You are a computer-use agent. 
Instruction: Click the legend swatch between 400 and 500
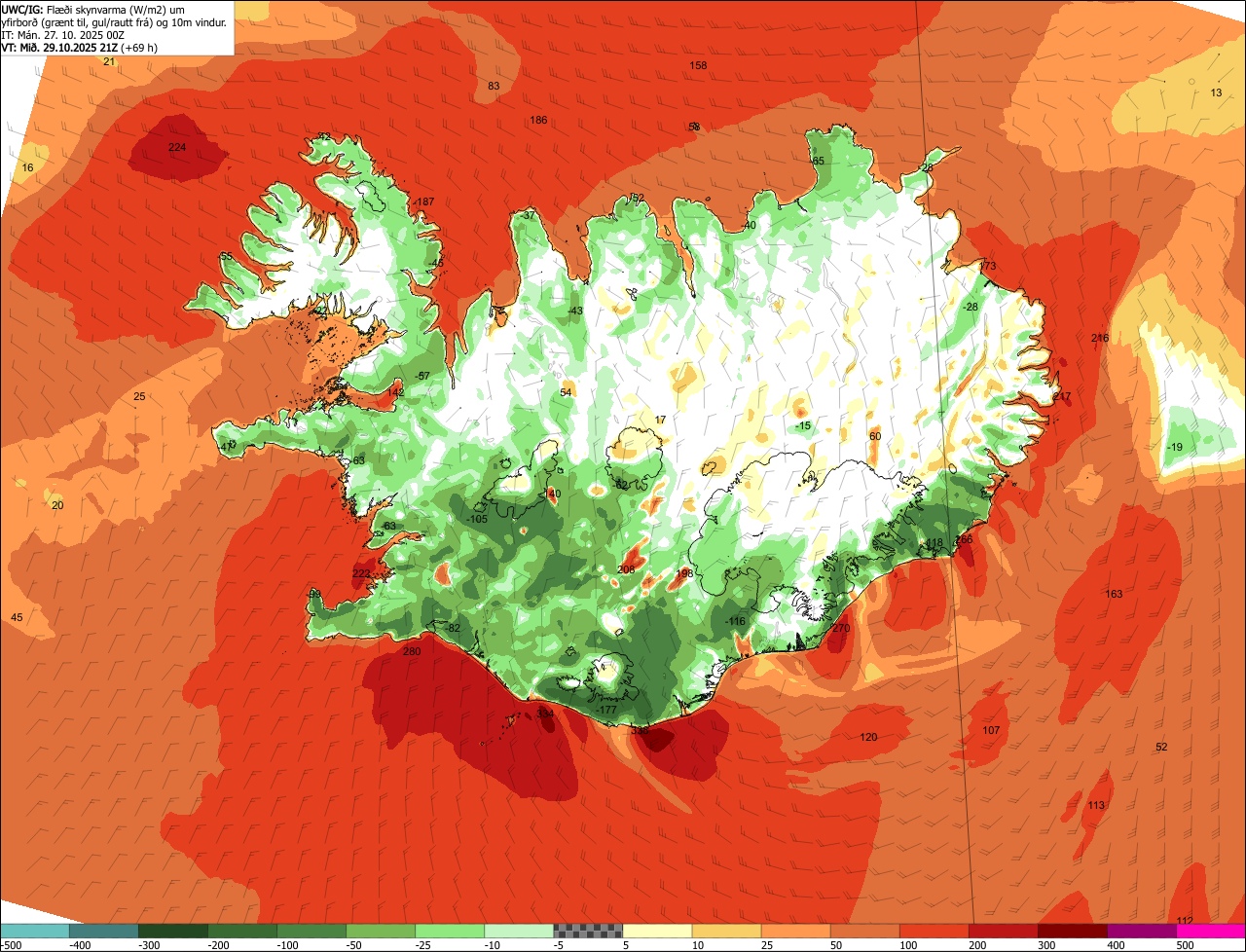click(x=1141, y=931)
